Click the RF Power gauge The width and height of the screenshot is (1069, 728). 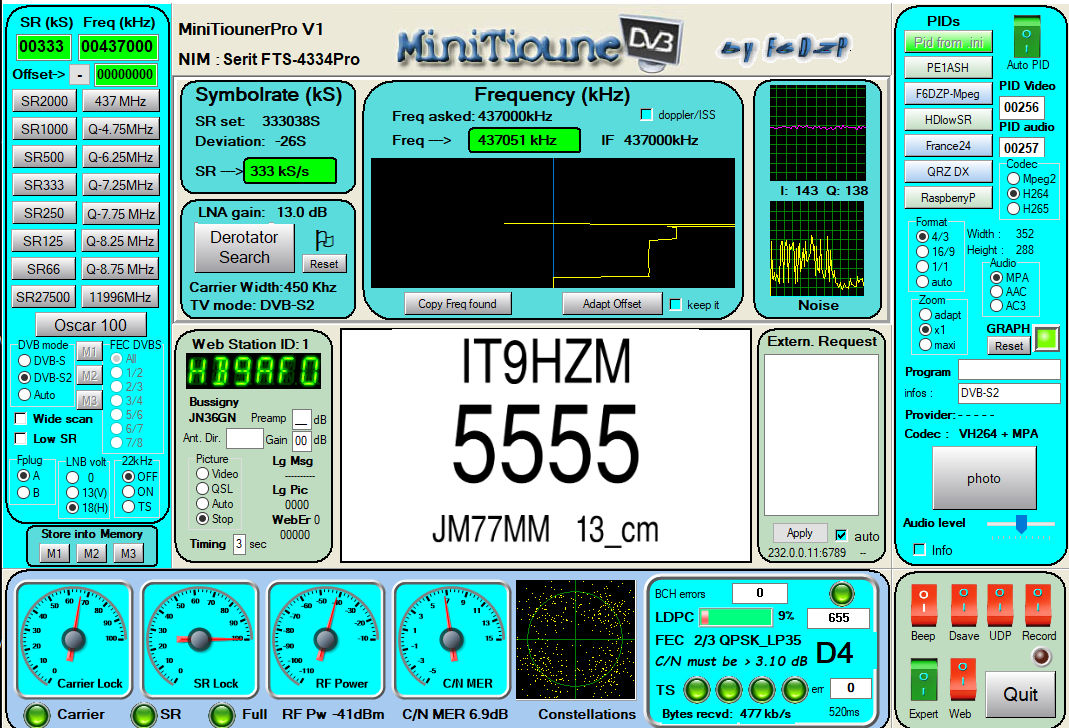326,640
